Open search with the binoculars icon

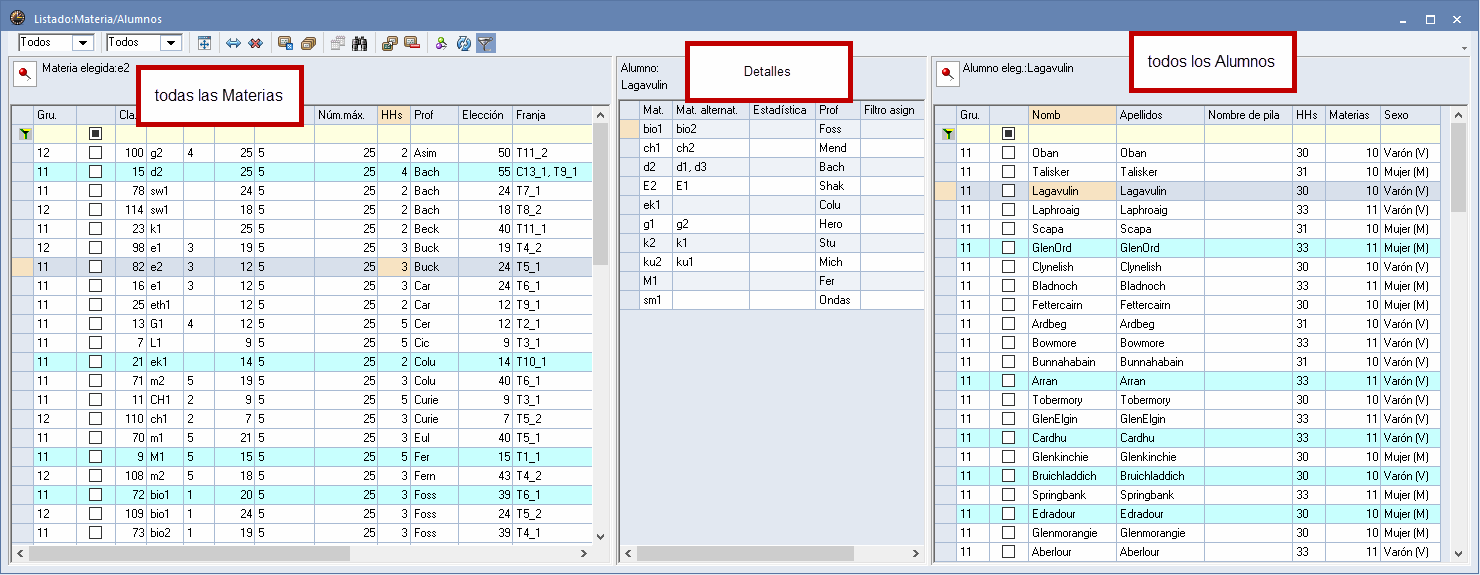[x=360, y=43]
